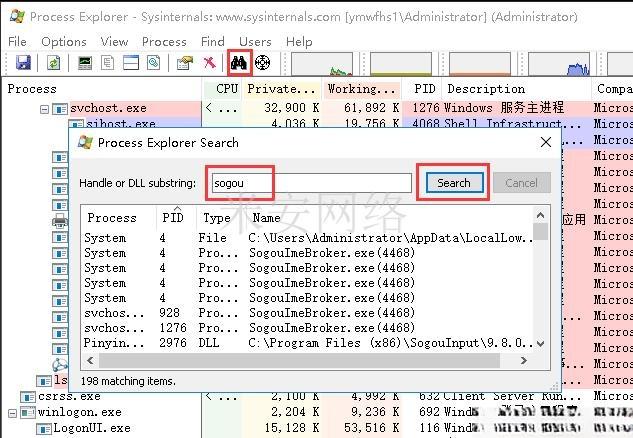Select sihost.exe in the process tree

click(x=121, y=123)
